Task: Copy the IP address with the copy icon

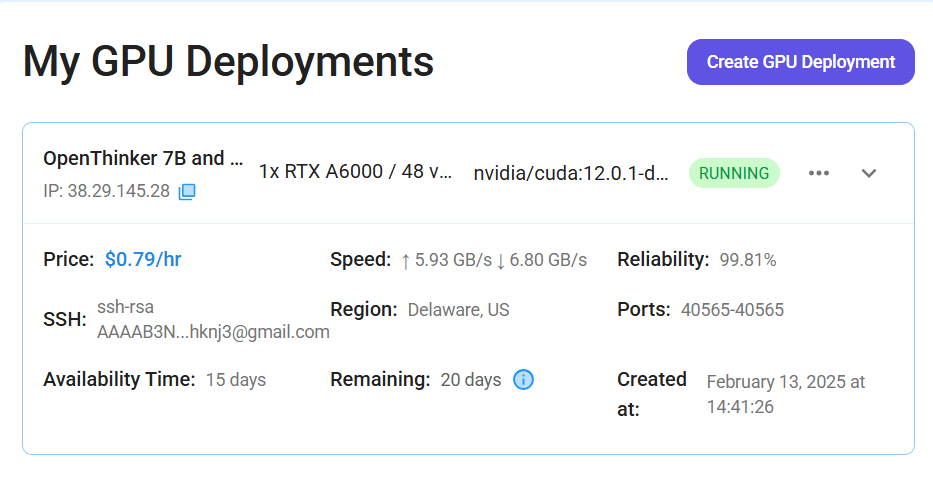Action: point(187,192)
